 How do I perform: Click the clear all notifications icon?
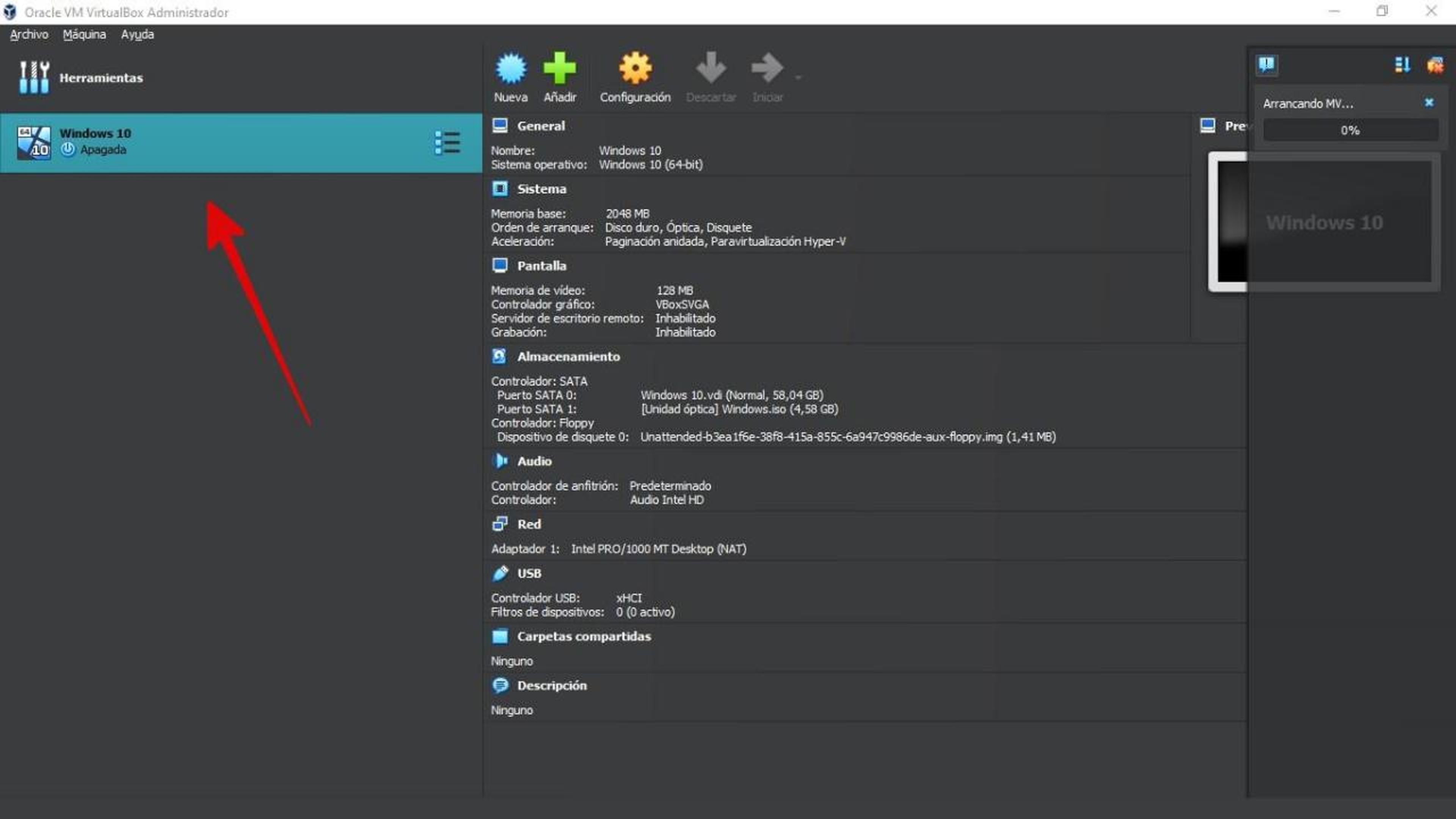[x=1434, y=65]
